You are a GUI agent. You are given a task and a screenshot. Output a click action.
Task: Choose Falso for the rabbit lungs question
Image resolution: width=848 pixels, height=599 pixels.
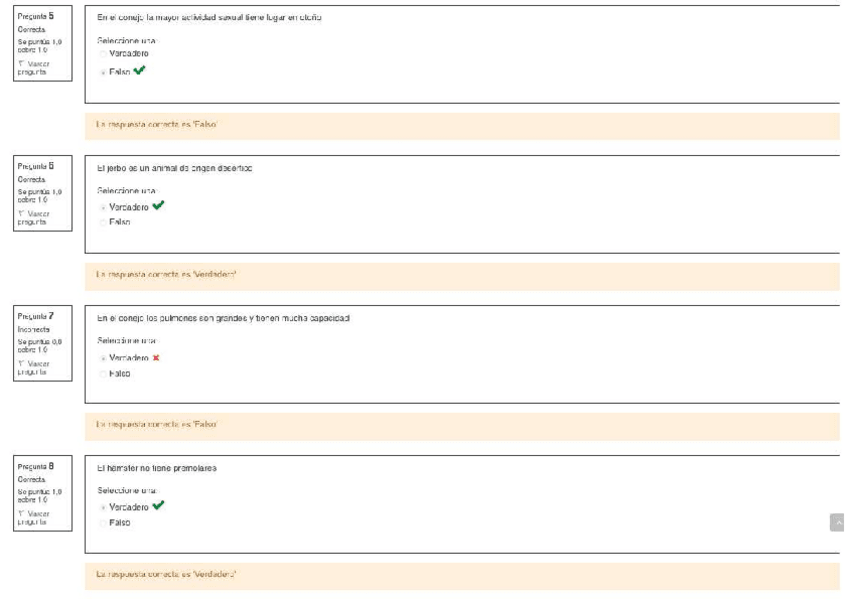click(x=102, y=373)
